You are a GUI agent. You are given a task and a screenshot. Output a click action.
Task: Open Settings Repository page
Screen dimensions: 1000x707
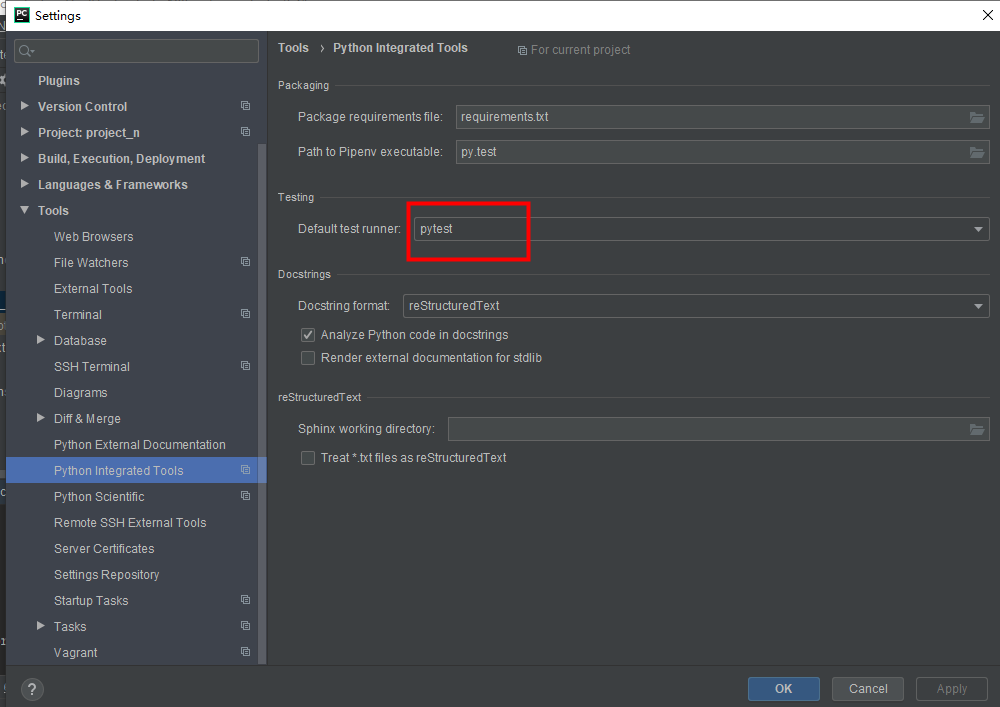[107, 575]
